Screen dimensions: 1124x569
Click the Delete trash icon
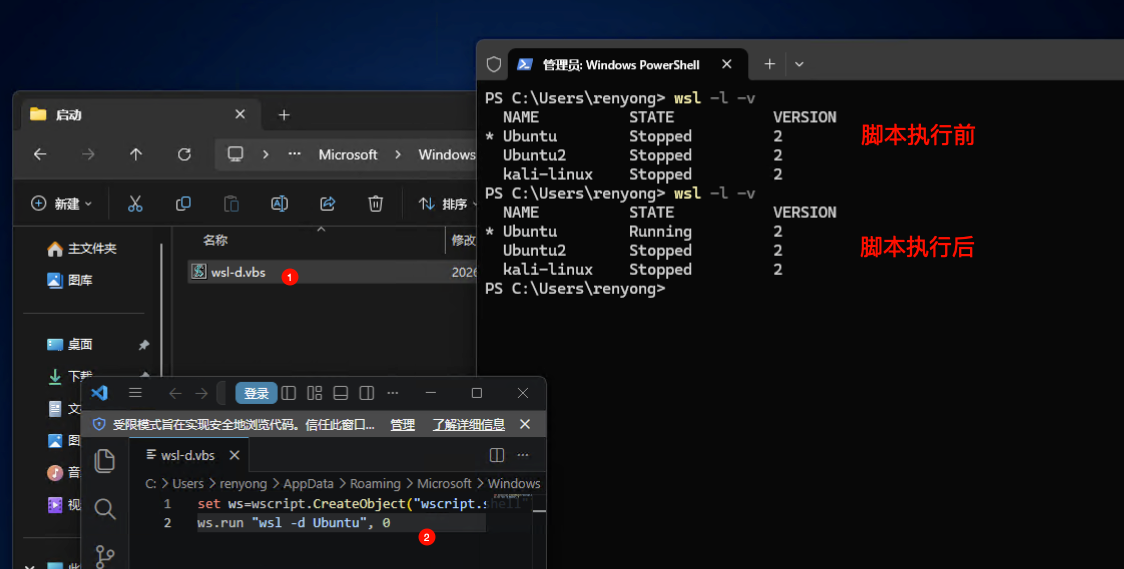click(376, 204)
